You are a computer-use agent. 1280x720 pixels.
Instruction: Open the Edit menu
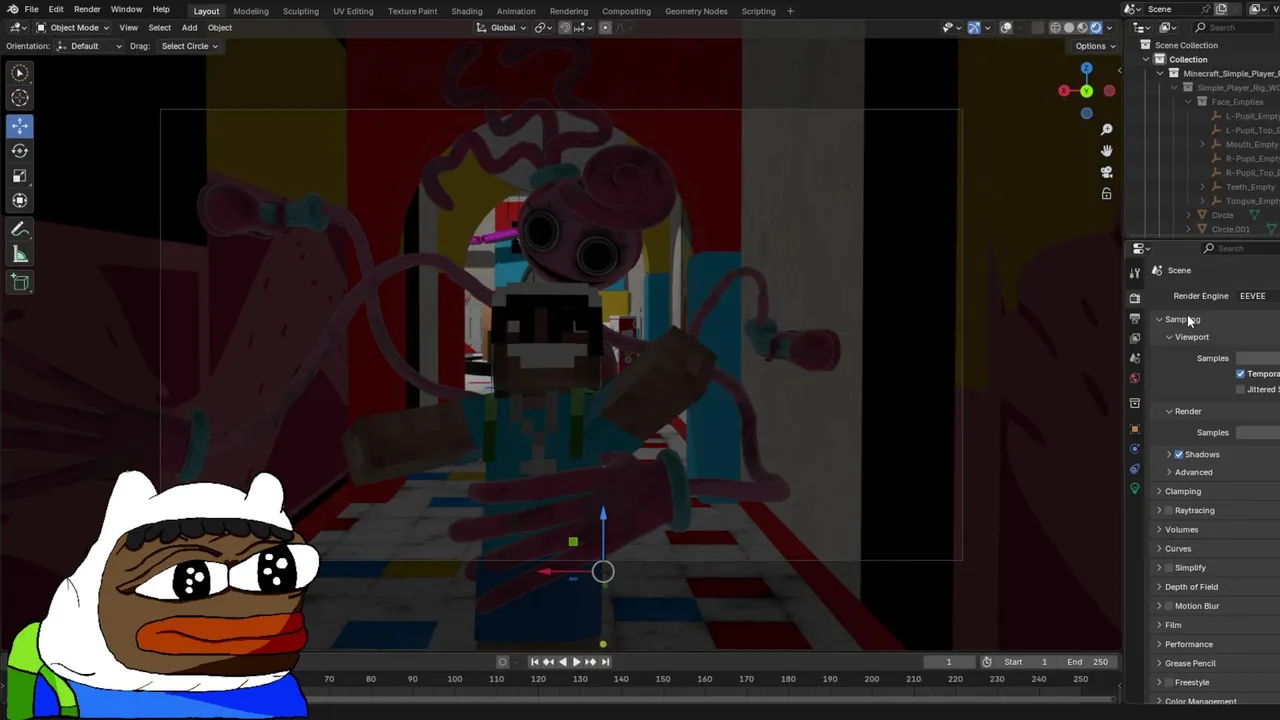coord(56,10)
